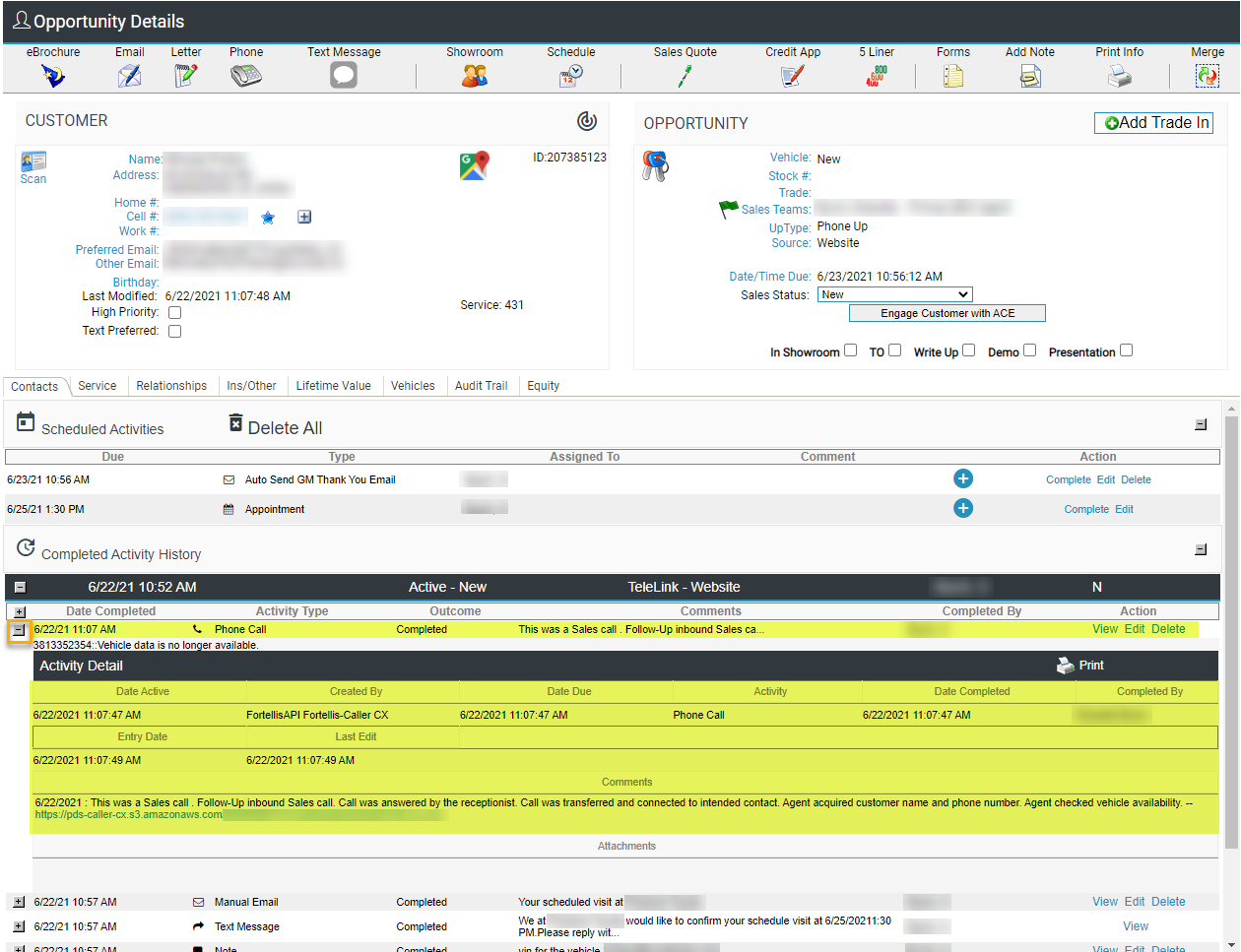The width and height of the screenshot is (1241, 952).
Task: Send a Text Message from toolbar
Action: tap(344, 76)
